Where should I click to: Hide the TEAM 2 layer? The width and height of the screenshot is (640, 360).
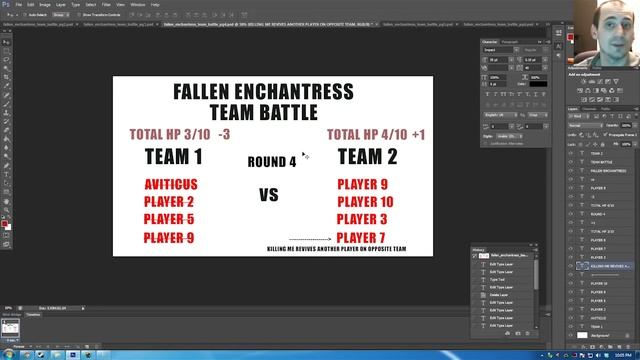click(571, 153)
